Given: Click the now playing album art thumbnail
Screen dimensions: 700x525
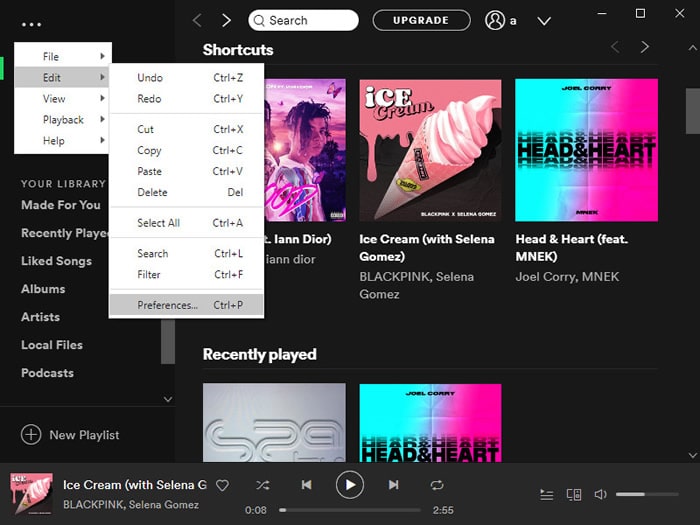Looking at the screenshot, I should (x=31, y=494).
